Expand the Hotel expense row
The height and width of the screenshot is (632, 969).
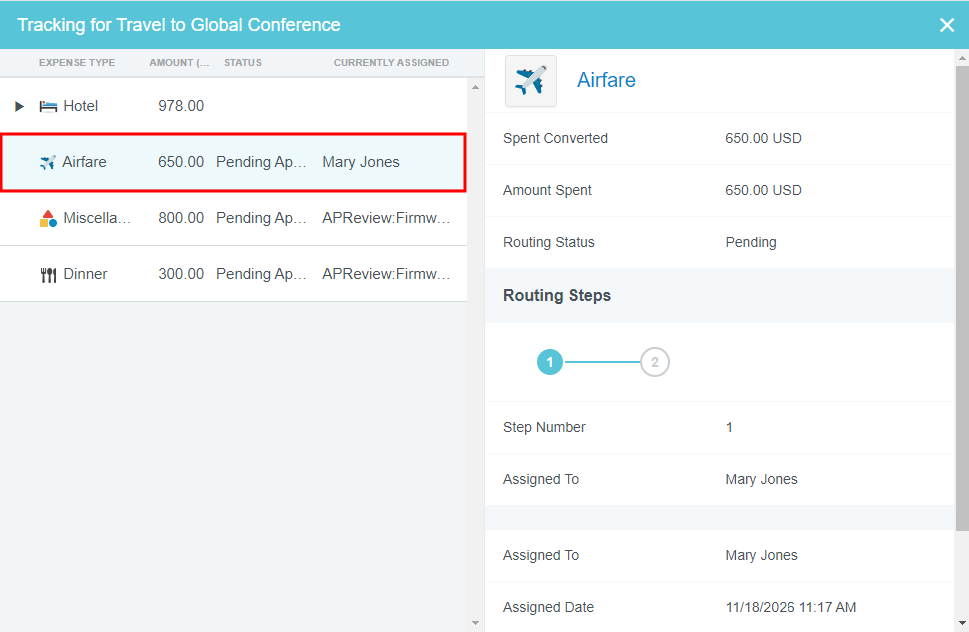click(x=19, y=106)
